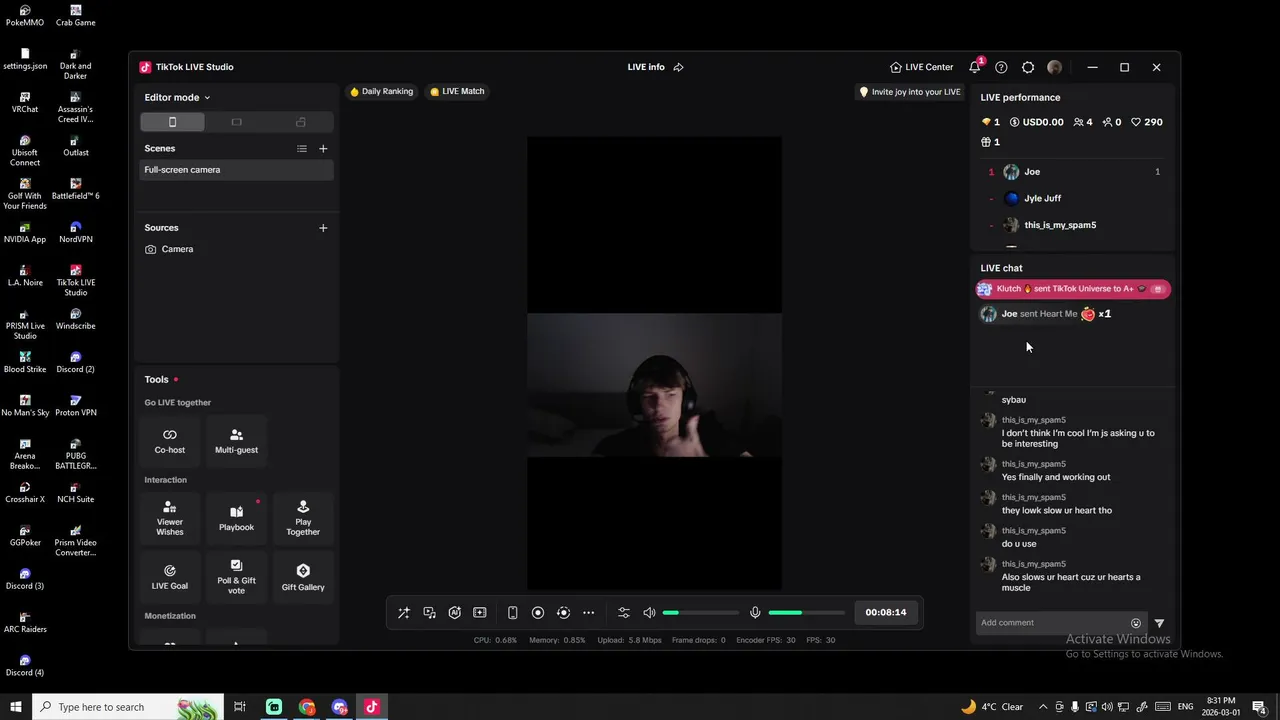
Task: Click the heart likes count 290
Action: pyautogui.click(x=1146, y=122)
